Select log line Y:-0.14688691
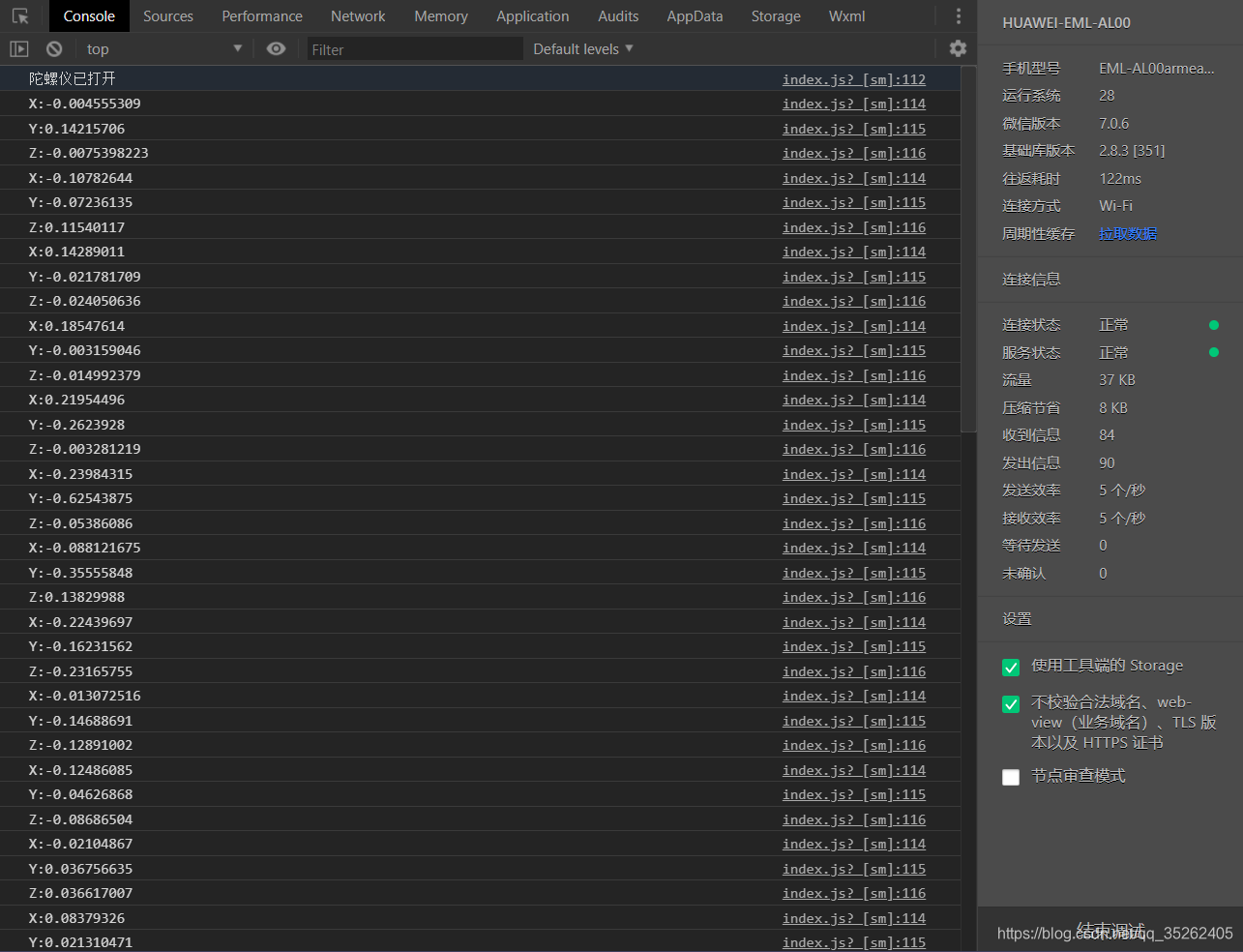Viewport: 1243px width, 952px height. click(x=81, y=721)
